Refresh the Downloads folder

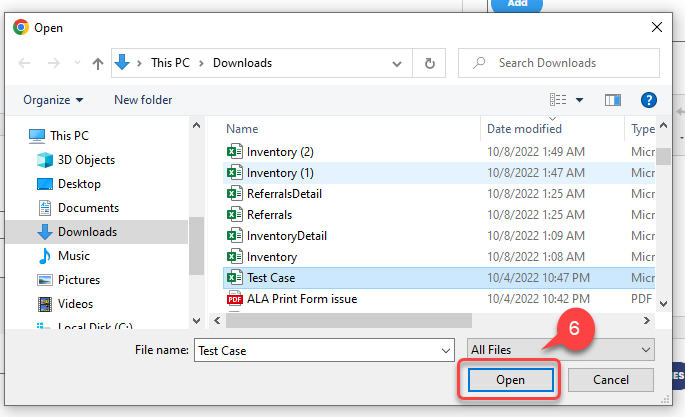[x=430, y=63]
